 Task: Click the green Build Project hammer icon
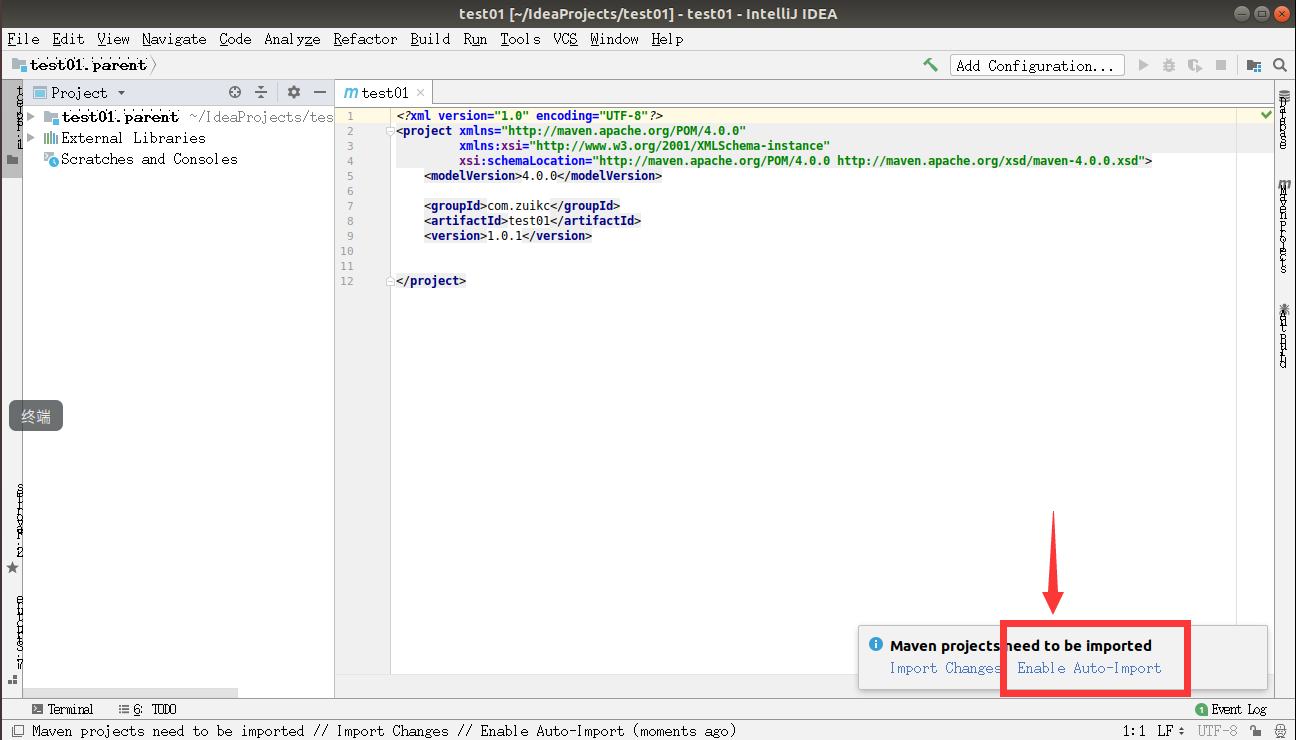[930, 65]
